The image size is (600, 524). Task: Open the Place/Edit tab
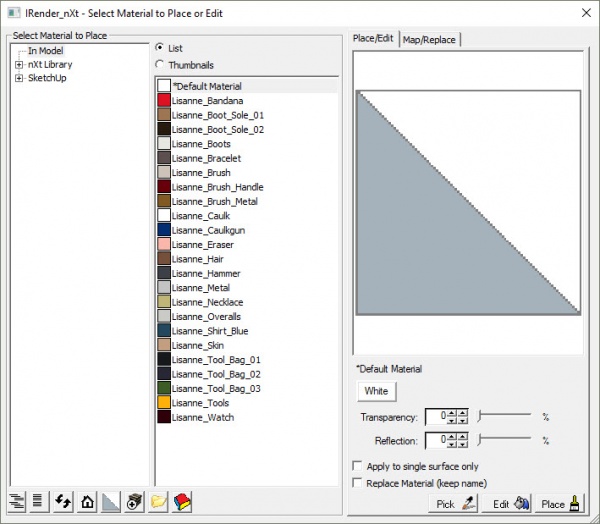[x=374, y=39]
